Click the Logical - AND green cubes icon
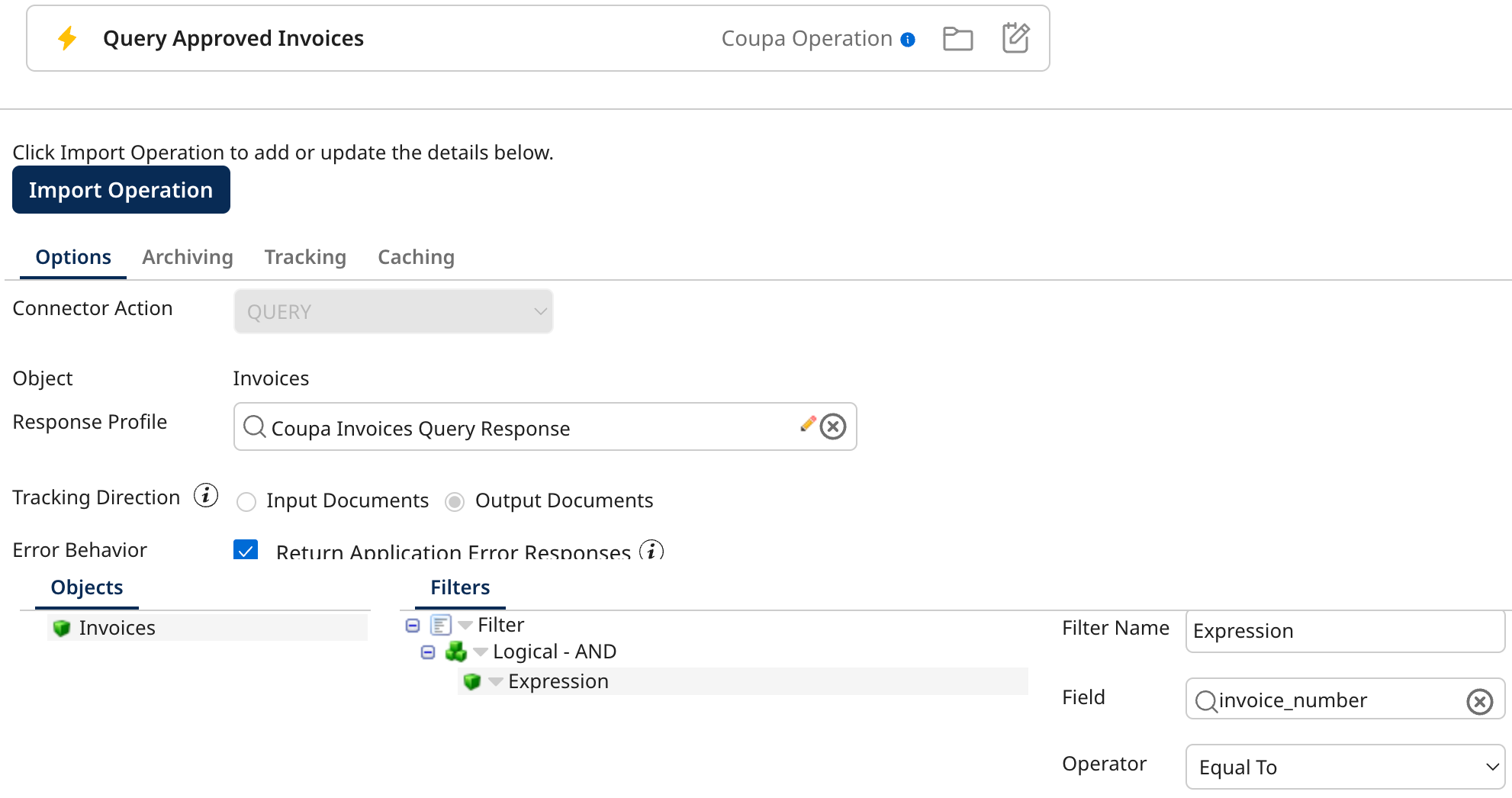This screenshot has width=1512, height=798. point(455,652)
